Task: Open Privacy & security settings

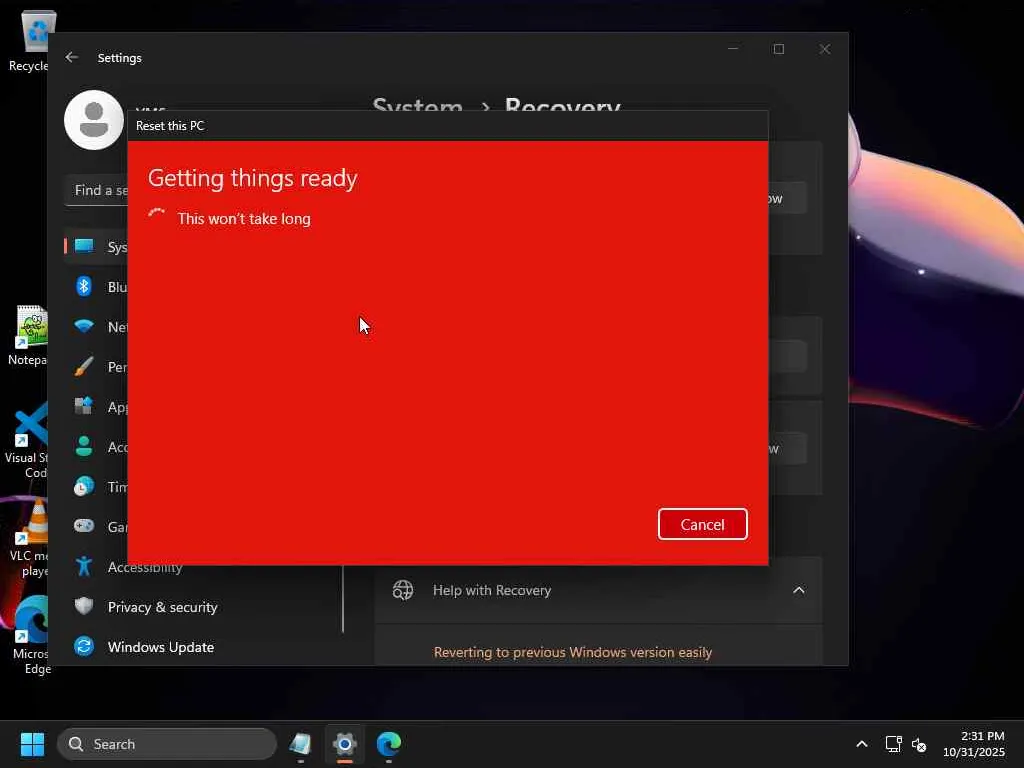Action: pos(163,607)
